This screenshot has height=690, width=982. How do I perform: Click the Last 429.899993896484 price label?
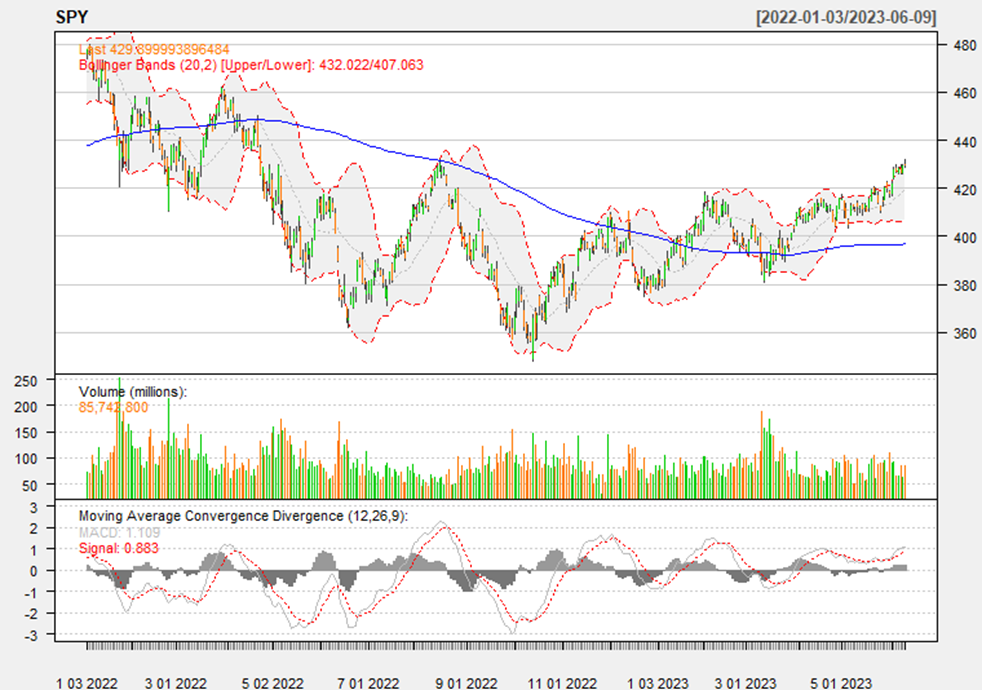pyautogui.click(x=154, y=49)
